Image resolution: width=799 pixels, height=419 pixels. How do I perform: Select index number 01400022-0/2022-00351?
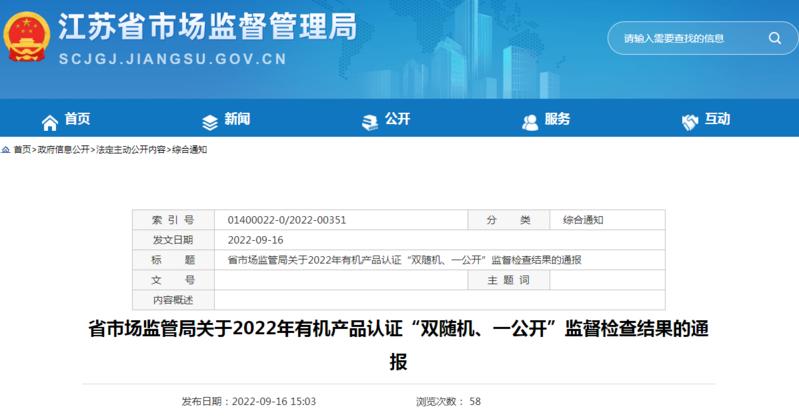click(x=287, y=220)
